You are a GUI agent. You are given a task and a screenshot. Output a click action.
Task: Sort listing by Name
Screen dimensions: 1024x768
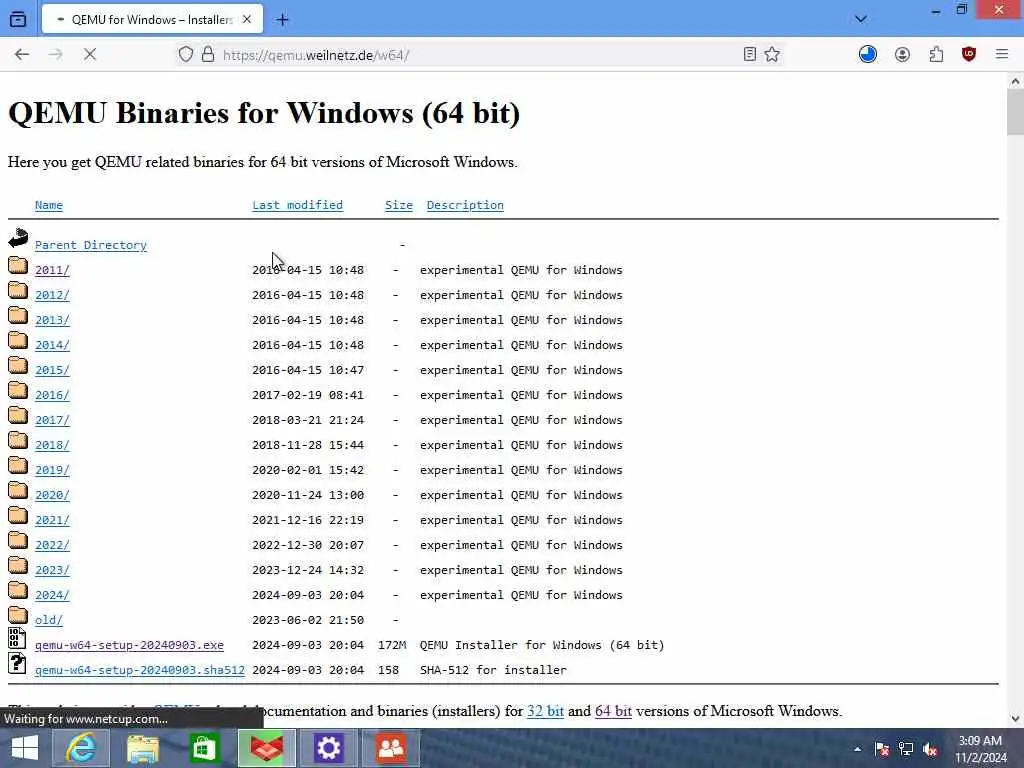point(49,205)
